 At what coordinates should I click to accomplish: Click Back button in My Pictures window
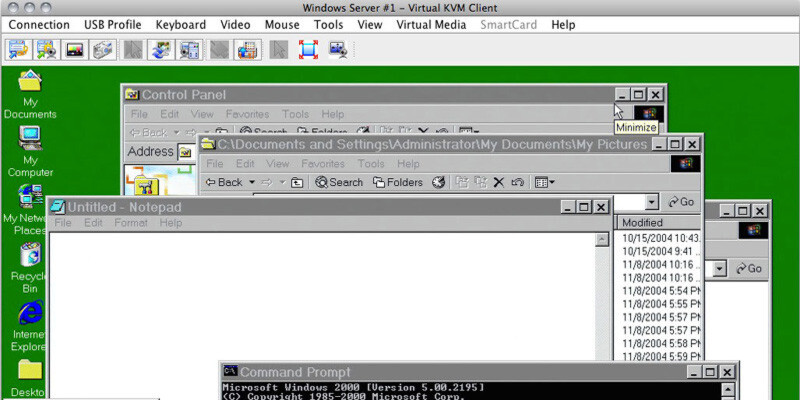(225, 182)
